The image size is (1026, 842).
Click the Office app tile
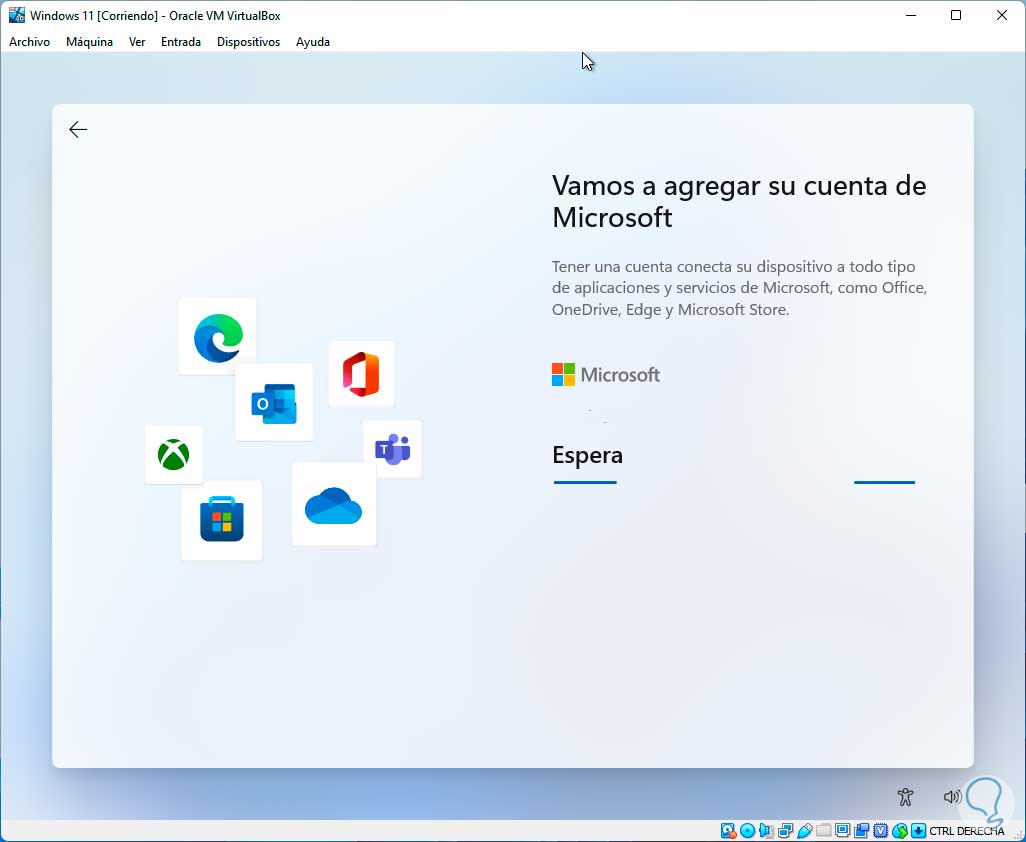tap(361, 374)
